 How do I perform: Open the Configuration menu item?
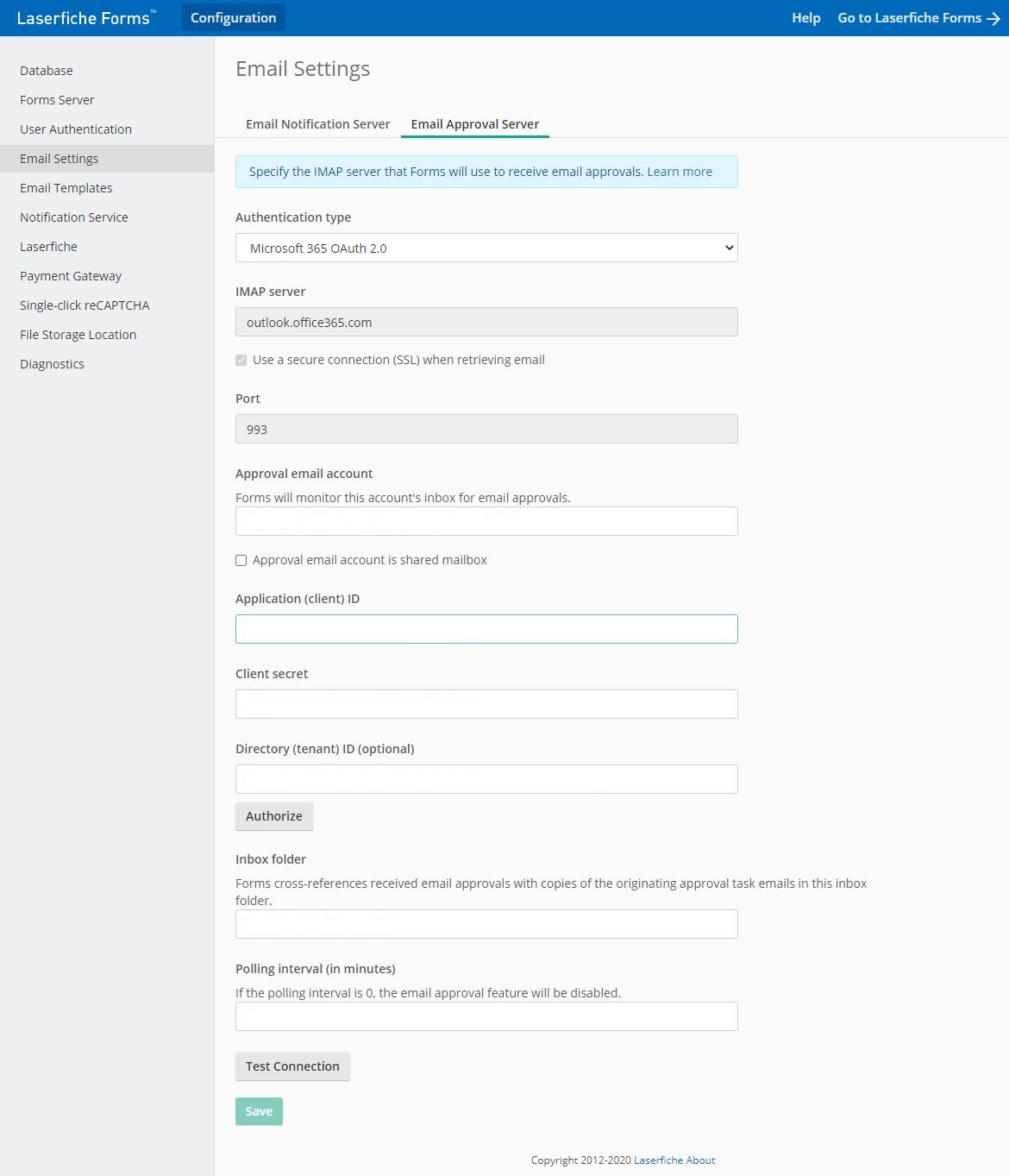233,17
